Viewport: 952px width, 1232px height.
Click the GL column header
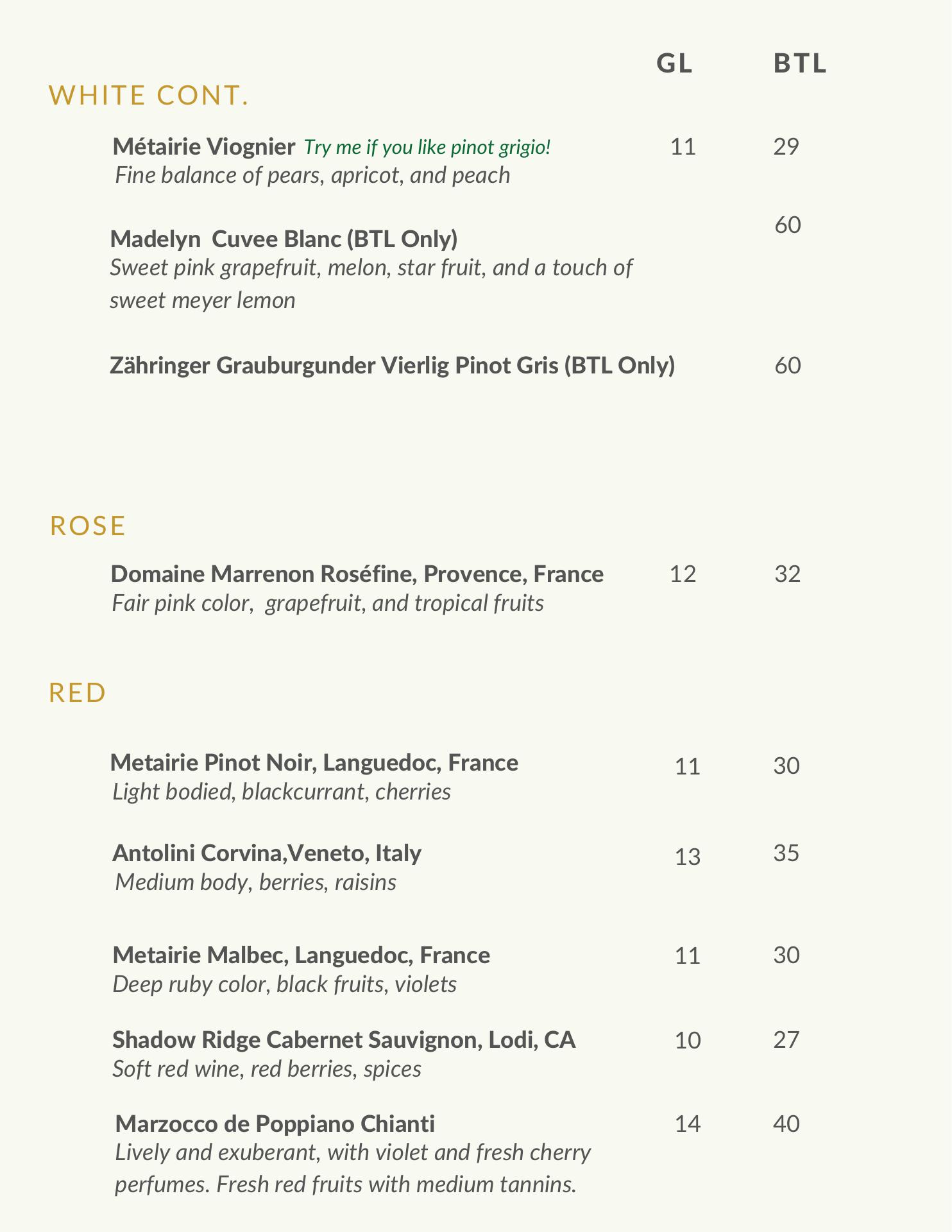pyautogui.click(x=675, y=64)
